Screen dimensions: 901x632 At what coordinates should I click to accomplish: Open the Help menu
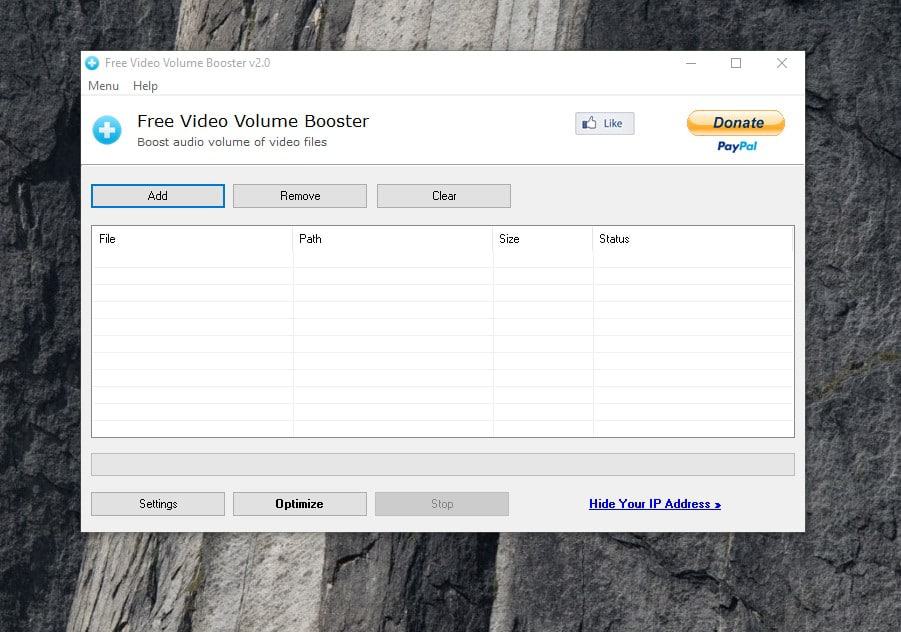point(145,86)
